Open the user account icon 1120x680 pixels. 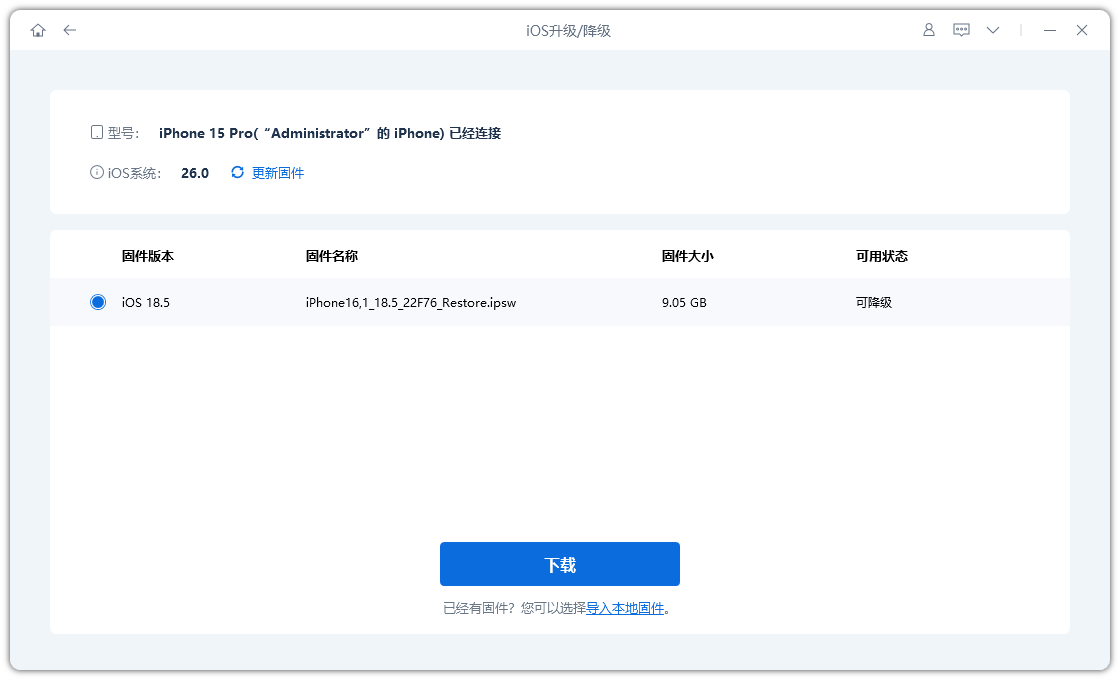[929, 30]
